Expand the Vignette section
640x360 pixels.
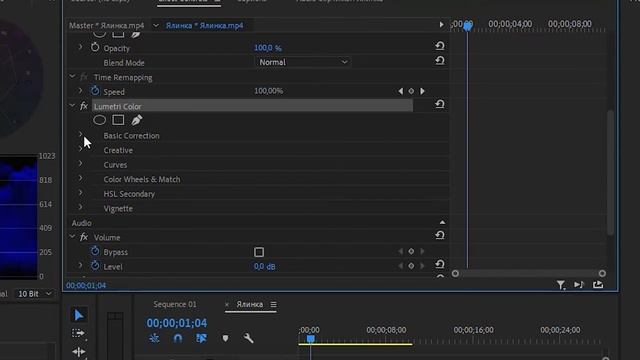(80, 207)
